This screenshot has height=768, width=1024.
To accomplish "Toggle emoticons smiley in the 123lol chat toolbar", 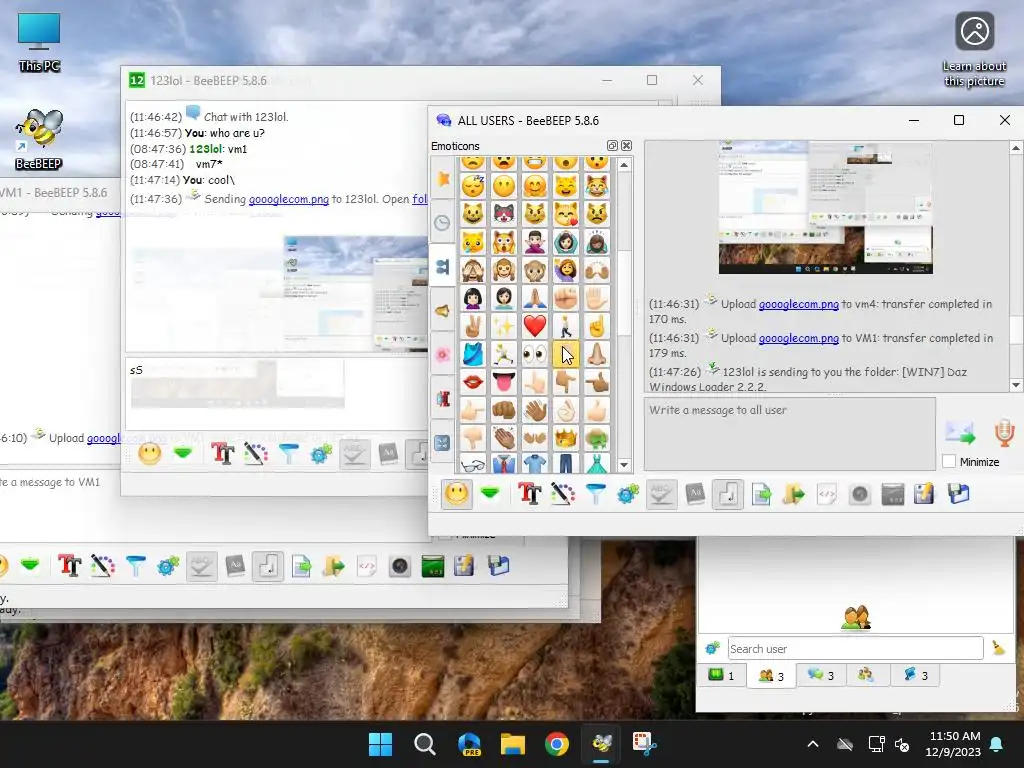I will (150, 454).
